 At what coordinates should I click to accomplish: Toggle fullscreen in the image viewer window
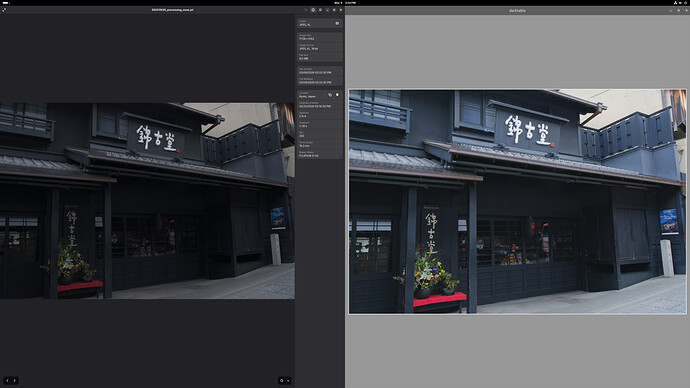pyautogui.click(x=4, y=10)
